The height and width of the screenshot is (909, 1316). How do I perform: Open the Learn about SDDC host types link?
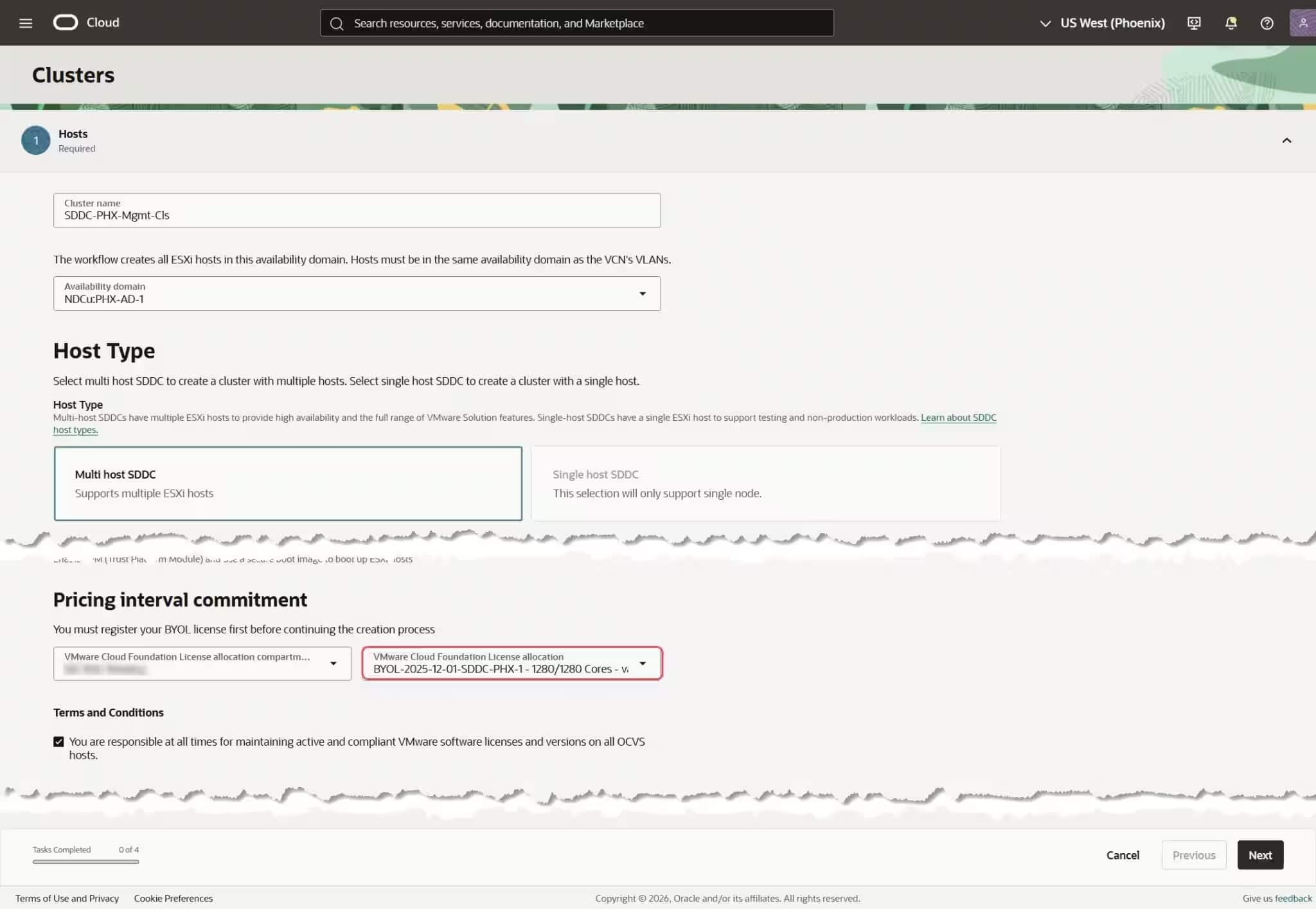tap(959, 417)
